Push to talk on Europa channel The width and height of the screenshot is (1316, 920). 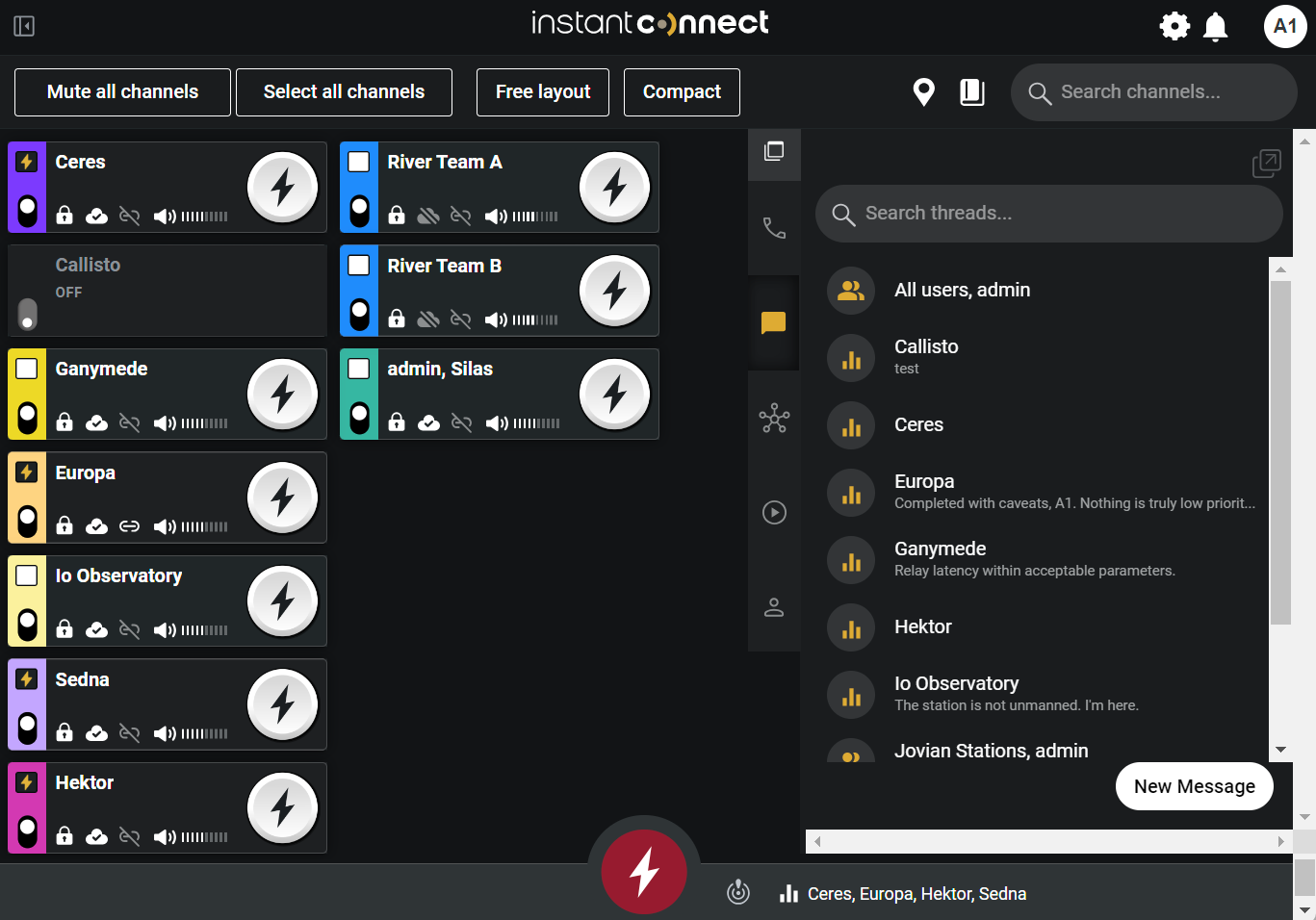tap(283, 498)
